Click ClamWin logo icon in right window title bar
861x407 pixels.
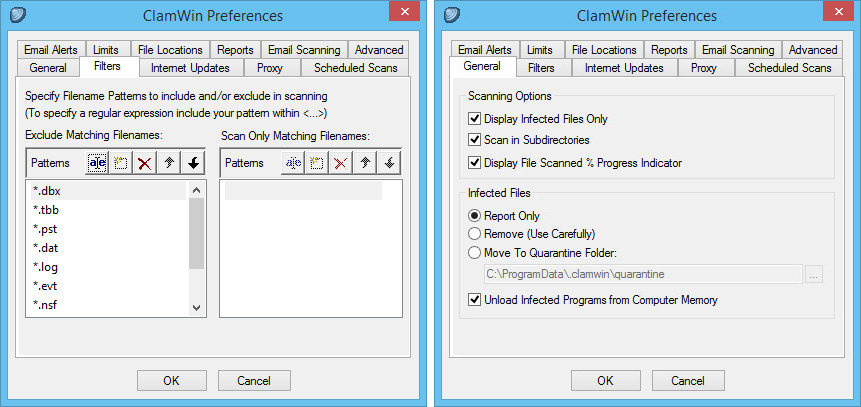(451, 15)
